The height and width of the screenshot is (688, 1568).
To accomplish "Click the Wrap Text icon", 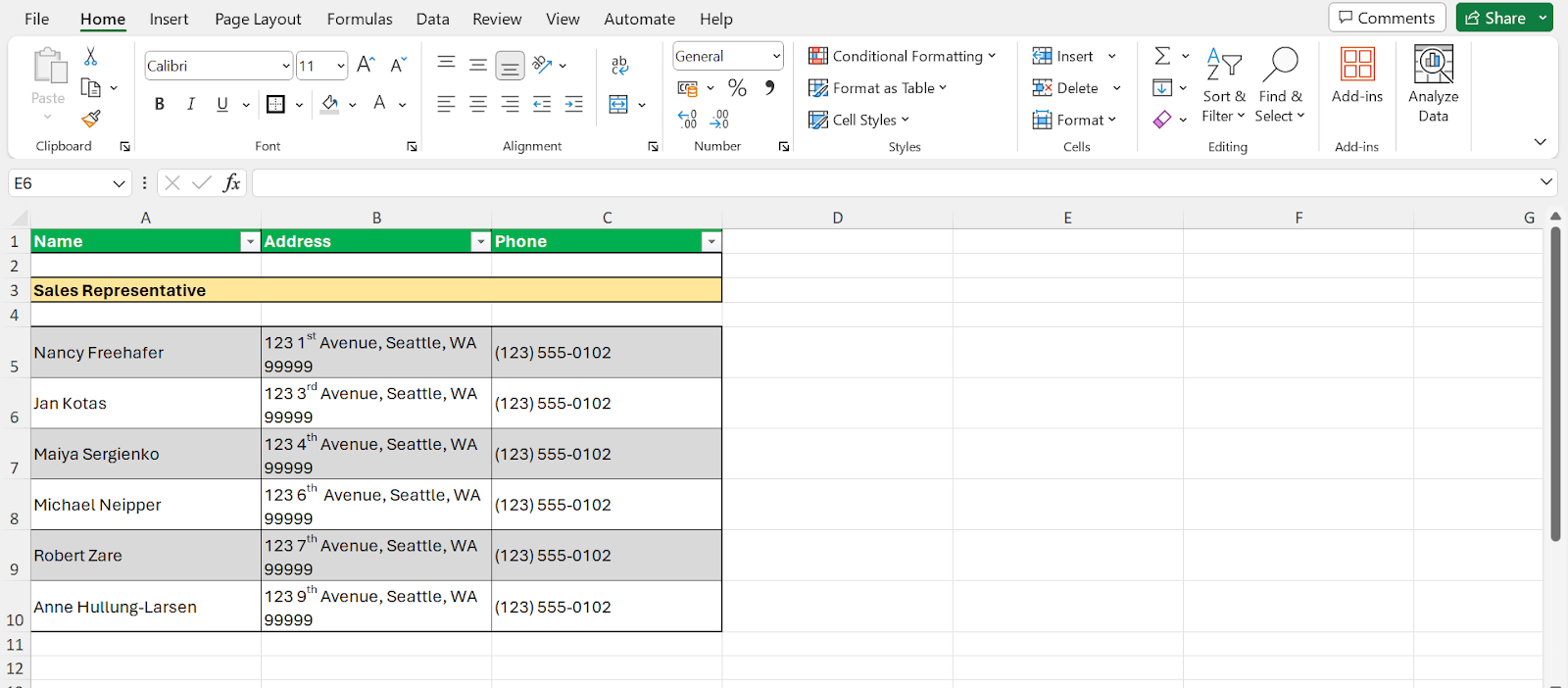I will tap(619, 65).
